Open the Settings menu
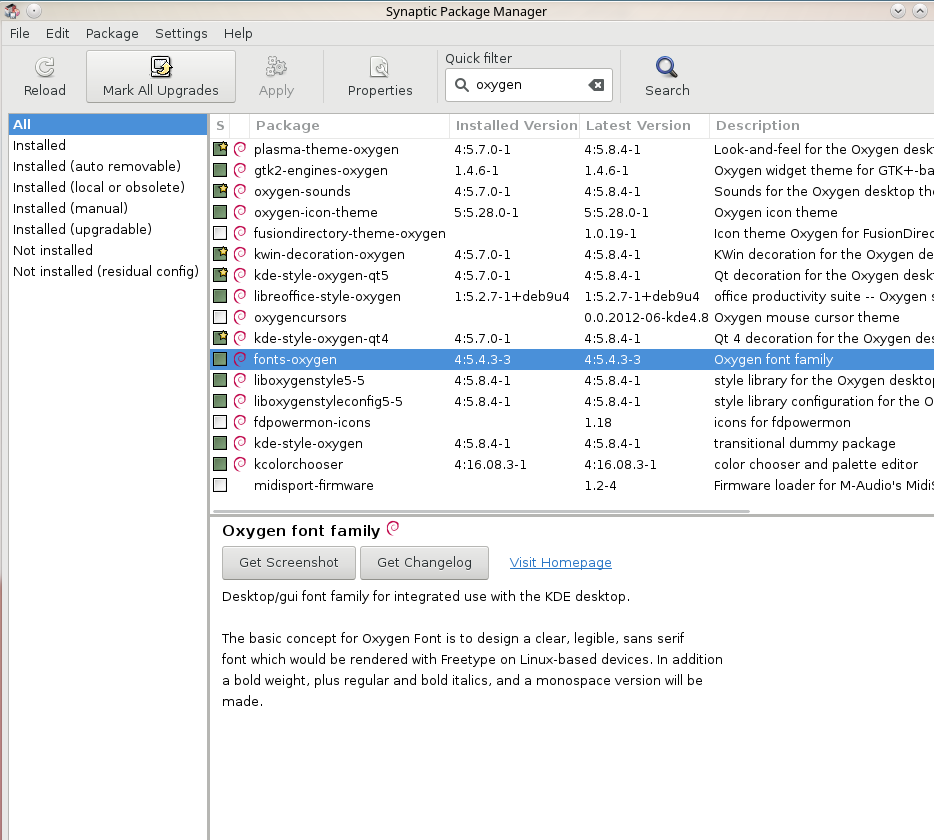 [180, 33]
